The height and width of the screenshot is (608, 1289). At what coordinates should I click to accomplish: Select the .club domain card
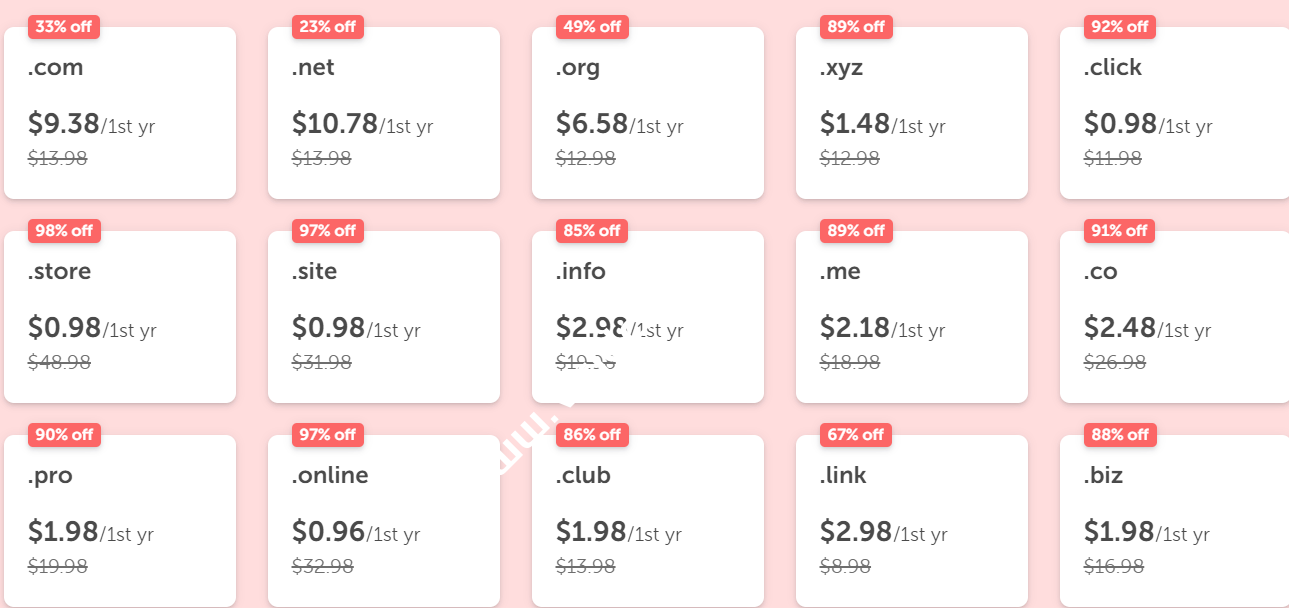[x=648, y=521]
